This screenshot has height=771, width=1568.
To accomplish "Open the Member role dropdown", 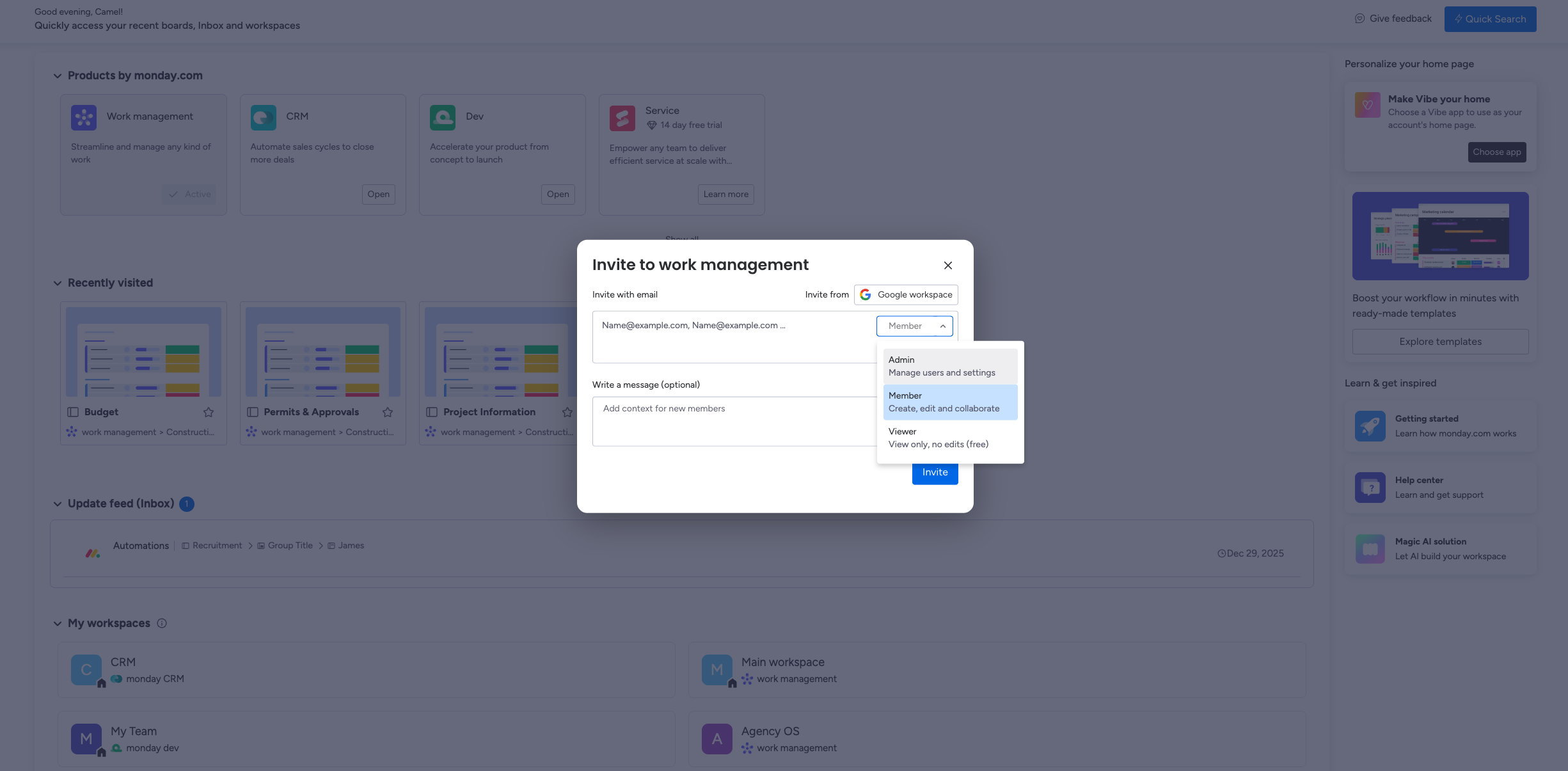I will [914, 326].
